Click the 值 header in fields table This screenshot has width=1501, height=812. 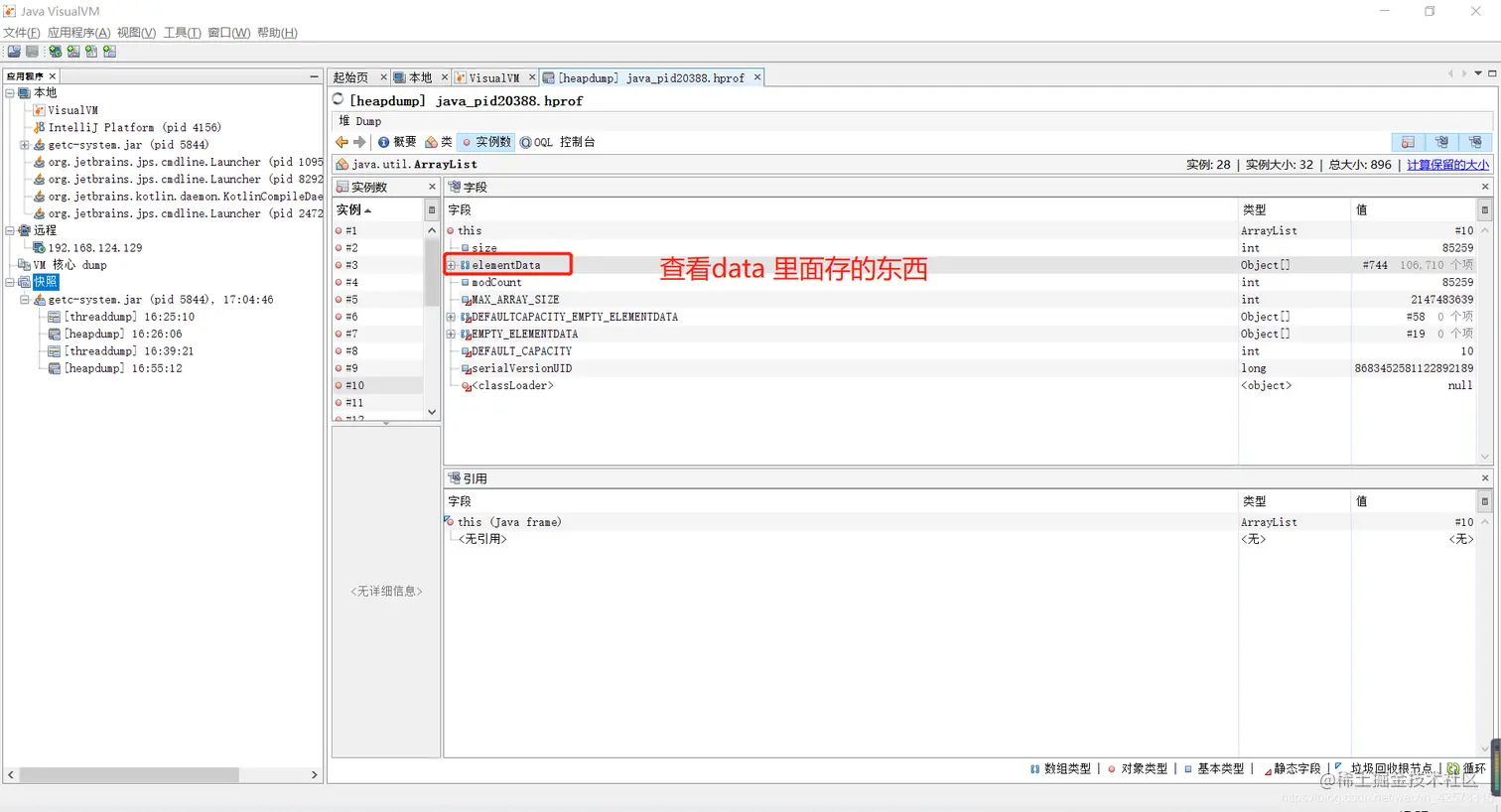[1414, 209]
